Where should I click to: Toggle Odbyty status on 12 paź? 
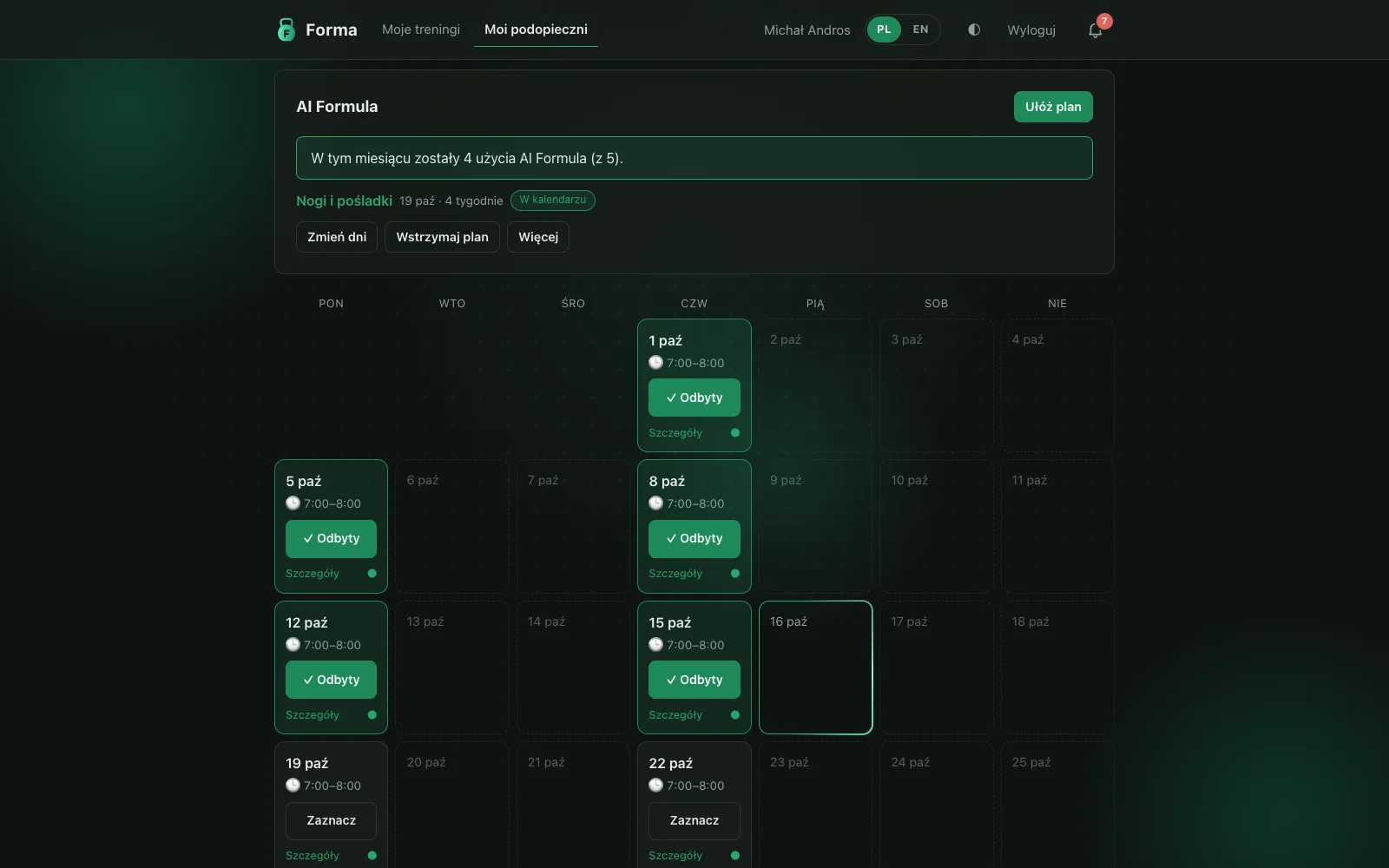click(331, 680)
